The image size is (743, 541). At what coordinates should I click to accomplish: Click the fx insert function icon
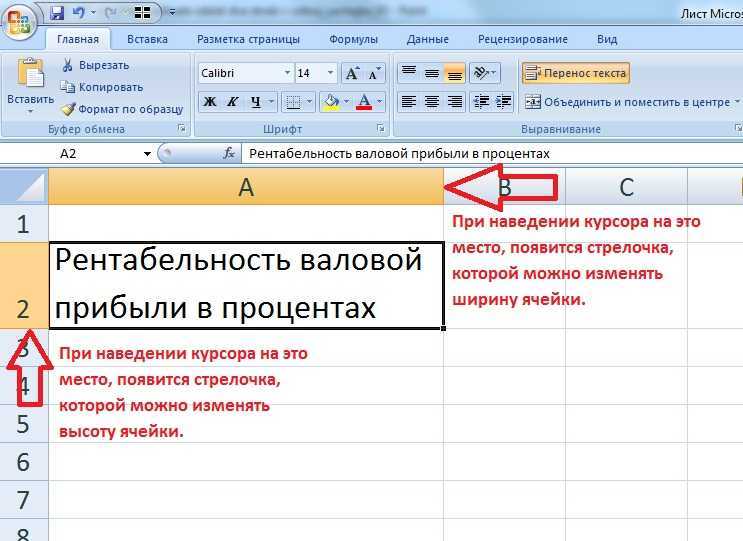(x=229, y=153)
